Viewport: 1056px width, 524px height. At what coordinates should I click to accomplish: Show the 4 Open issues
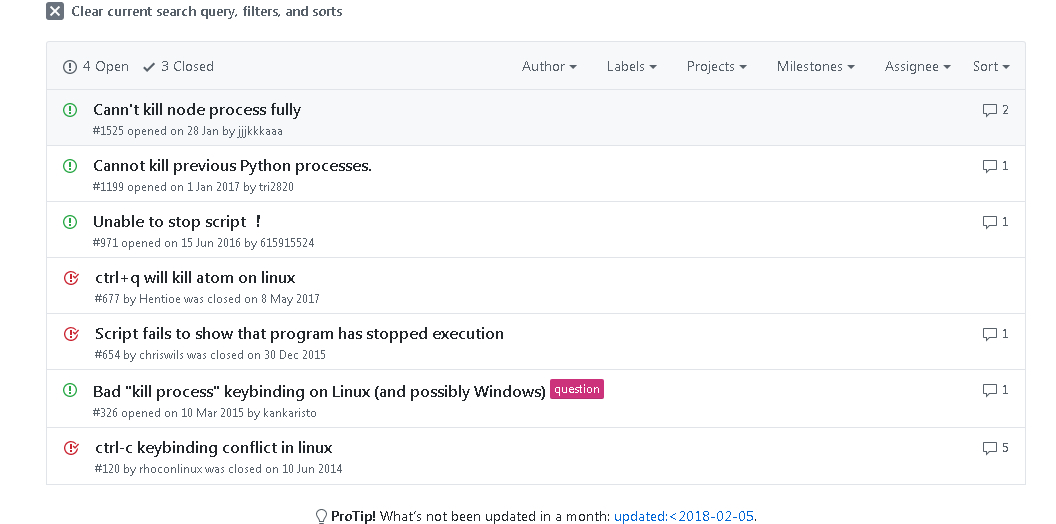coord(96,66)
